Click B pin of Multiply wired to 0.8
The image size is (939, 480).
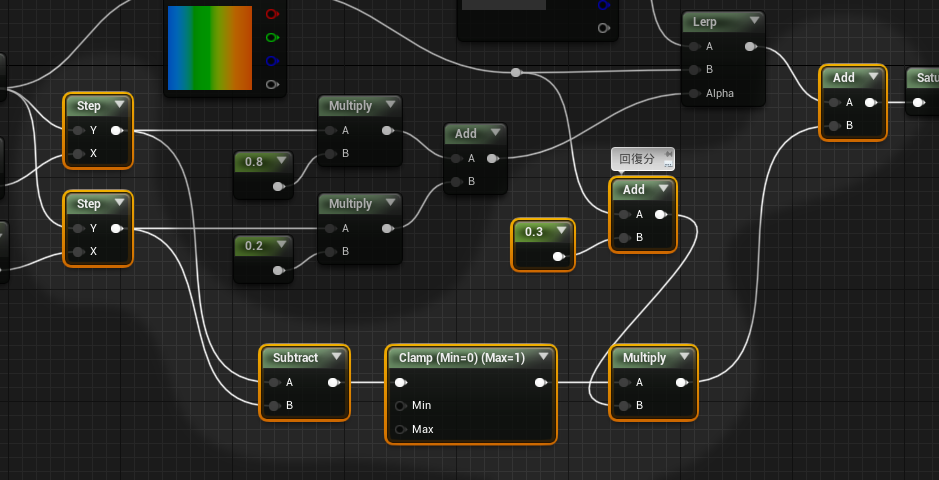331,154
